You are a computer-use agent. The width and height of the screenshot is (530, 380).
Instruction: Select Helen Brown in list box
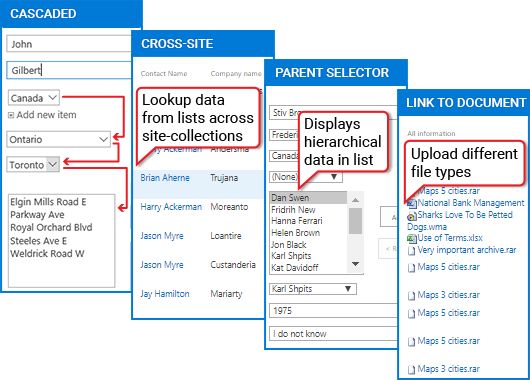(295, 233)
